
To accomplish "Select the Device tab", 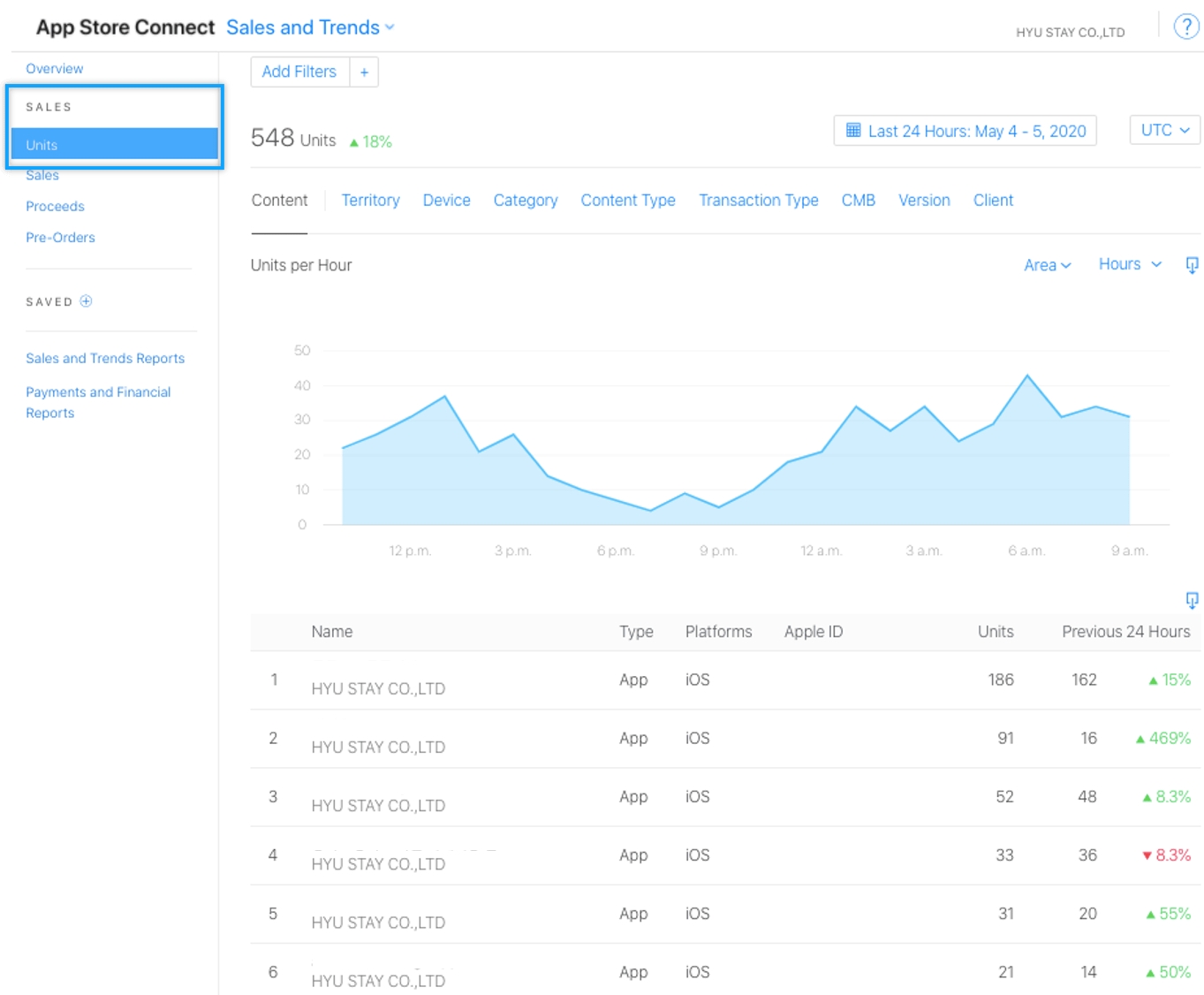I will point(446,201).
